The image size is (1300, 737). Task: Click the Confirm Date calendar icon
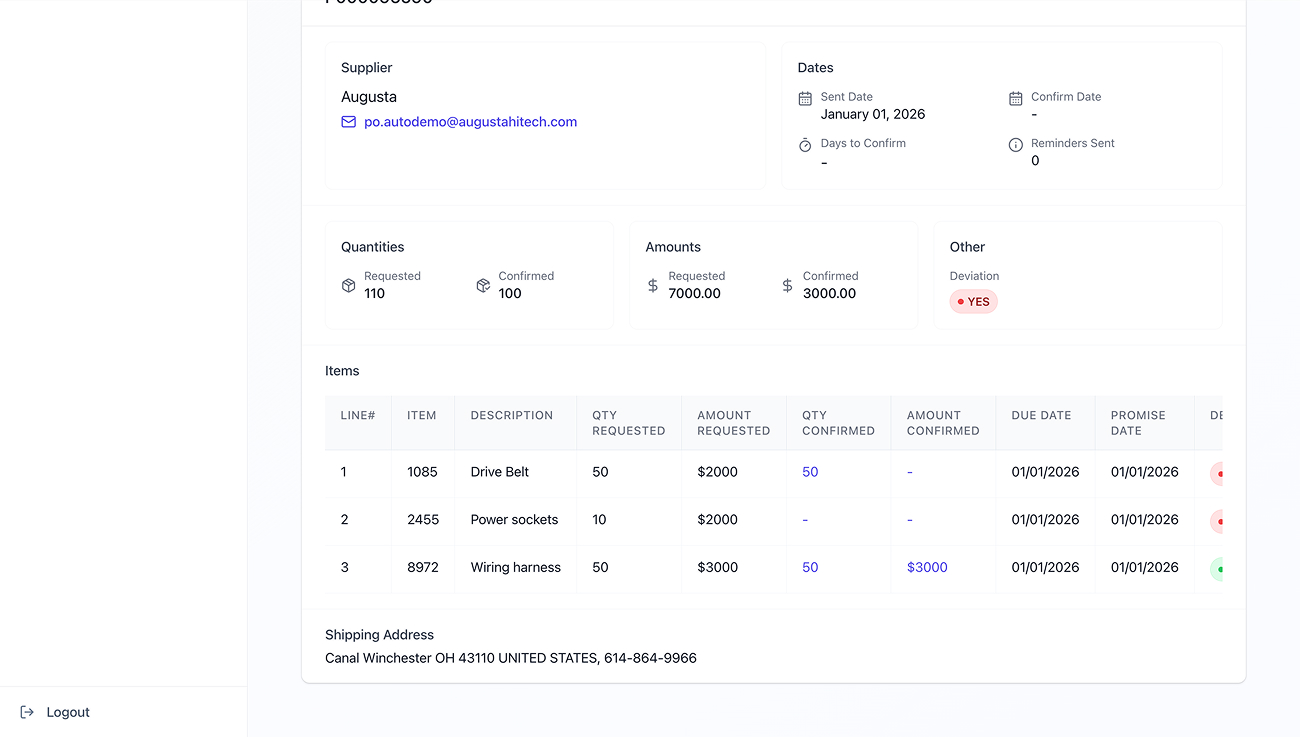click(x=1015, y=98)
